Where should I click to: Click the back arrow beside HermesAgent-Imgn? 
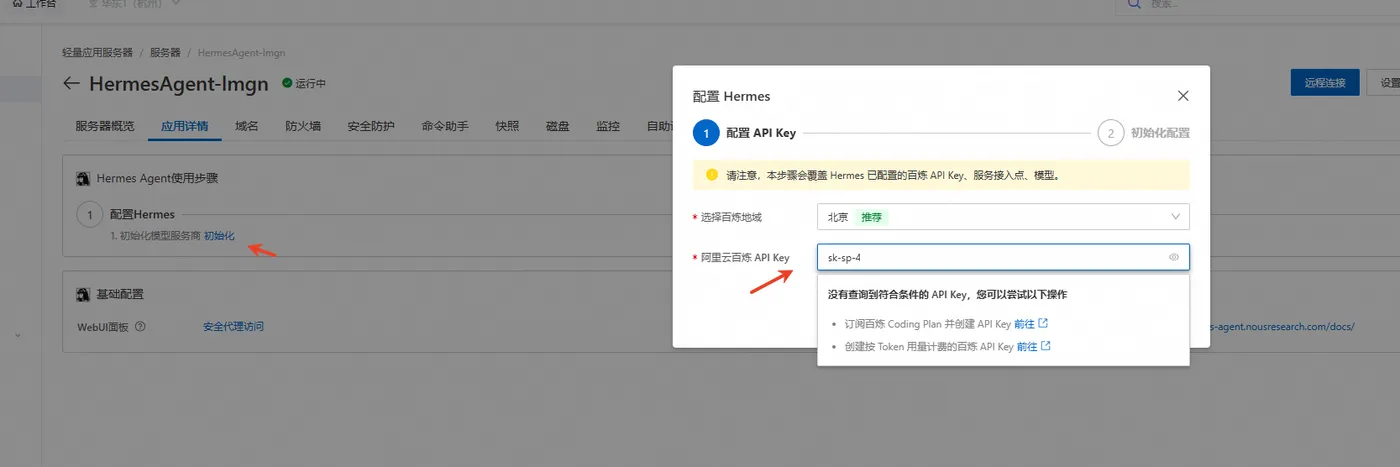(71, 83)
